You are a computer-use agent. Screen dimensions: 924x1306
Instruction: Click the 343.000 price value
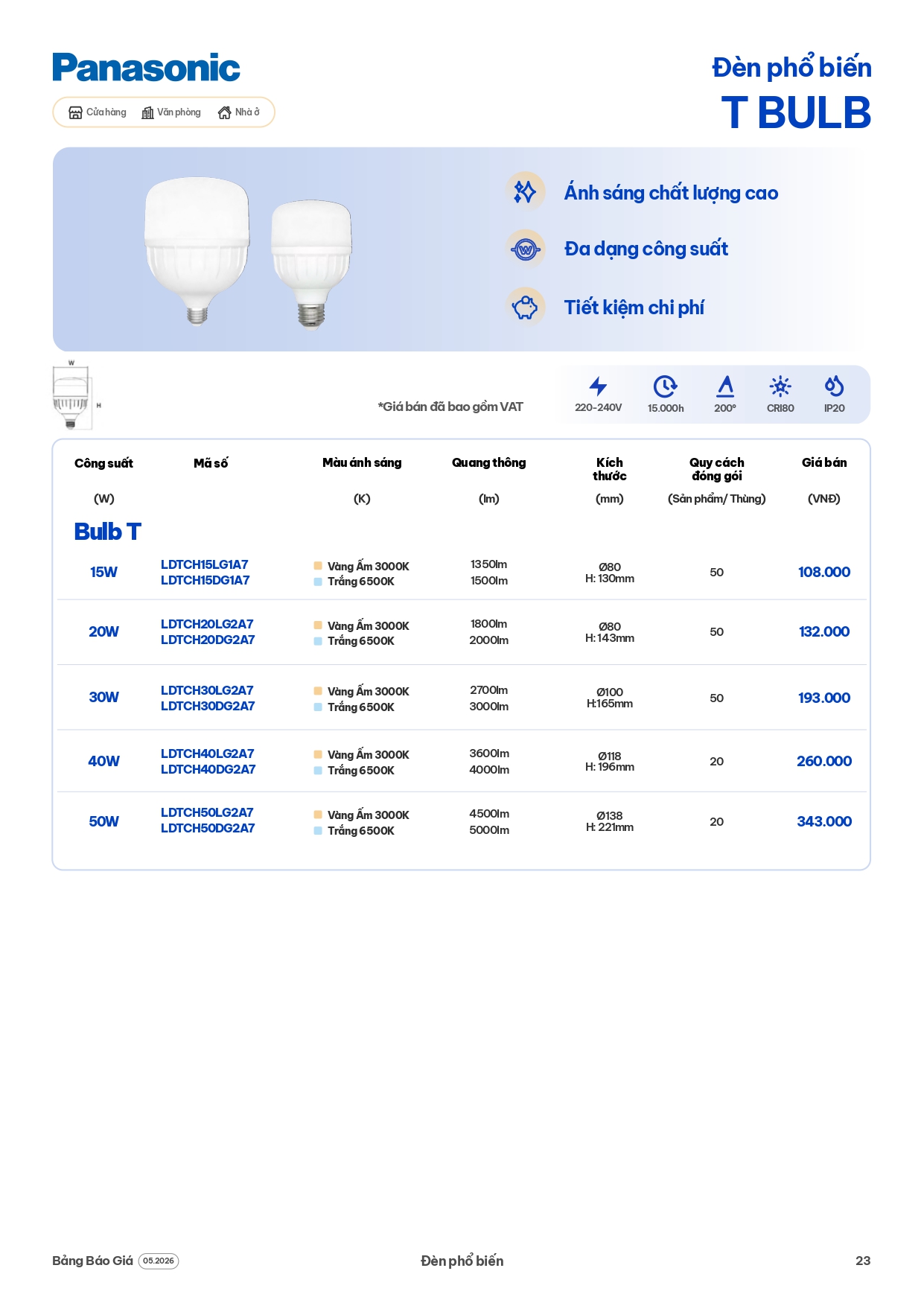[824, 821]
